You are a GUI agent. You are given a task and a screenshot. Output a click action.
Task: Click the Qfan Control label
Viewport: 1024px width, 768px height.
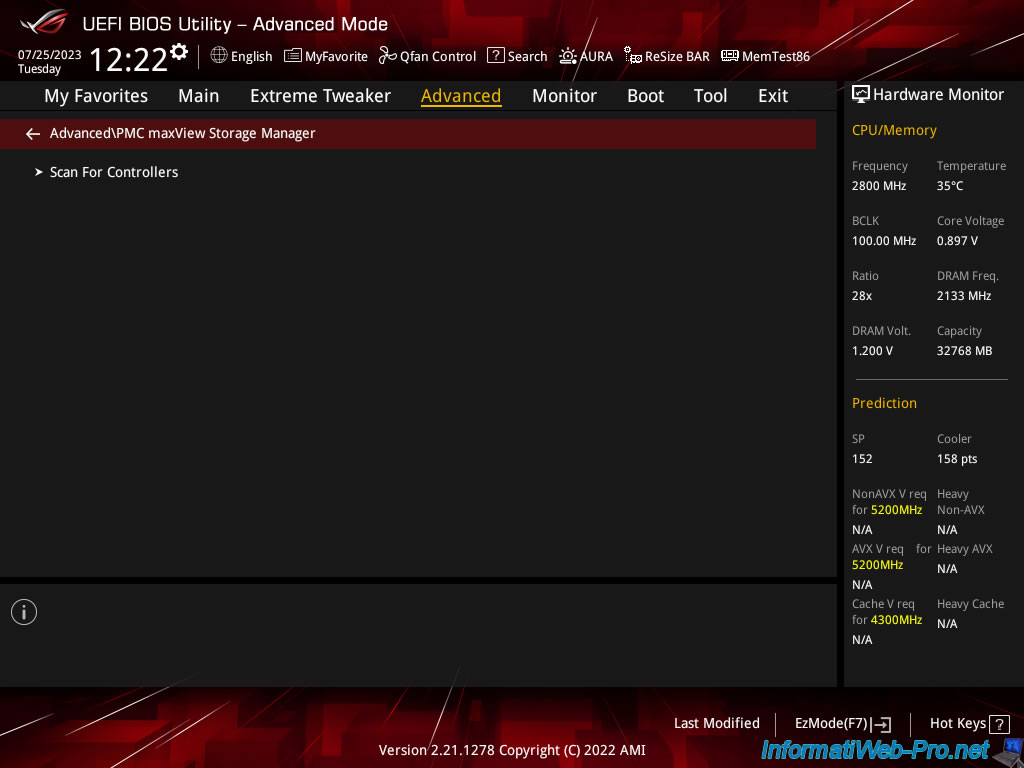(x=438, y=57)
